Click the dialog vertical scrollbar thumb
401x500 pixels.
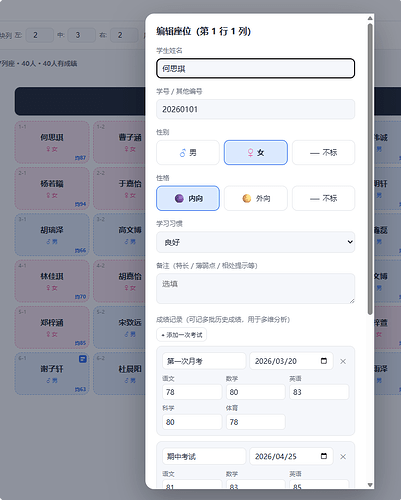tap(370, 169)
